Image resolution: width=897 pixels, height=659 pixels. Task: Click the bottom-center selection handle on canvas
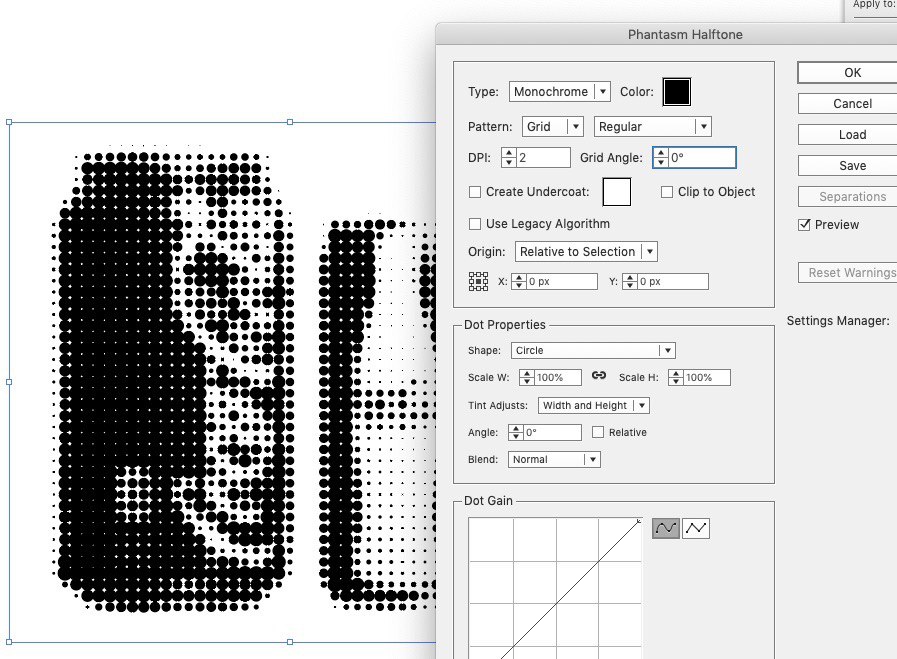[x=290, y=642]
